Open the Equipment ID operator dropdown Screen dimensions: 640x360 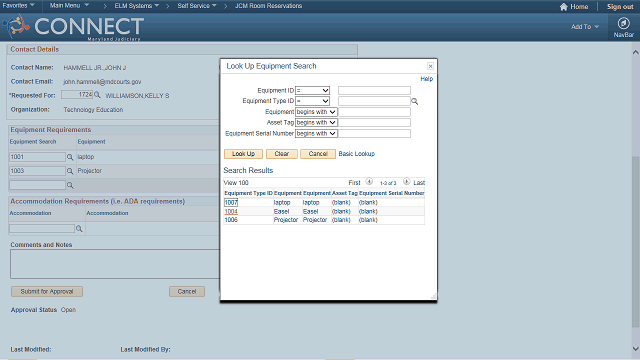(312, 90)
